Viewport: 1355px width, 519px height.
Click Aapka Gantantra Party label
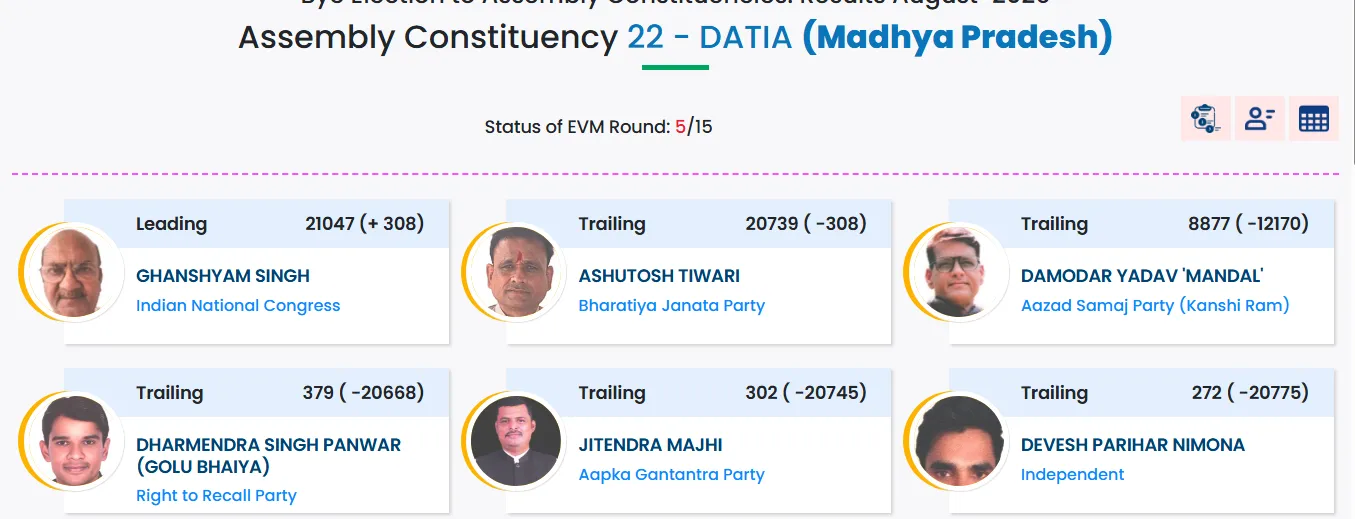point(671,475)
